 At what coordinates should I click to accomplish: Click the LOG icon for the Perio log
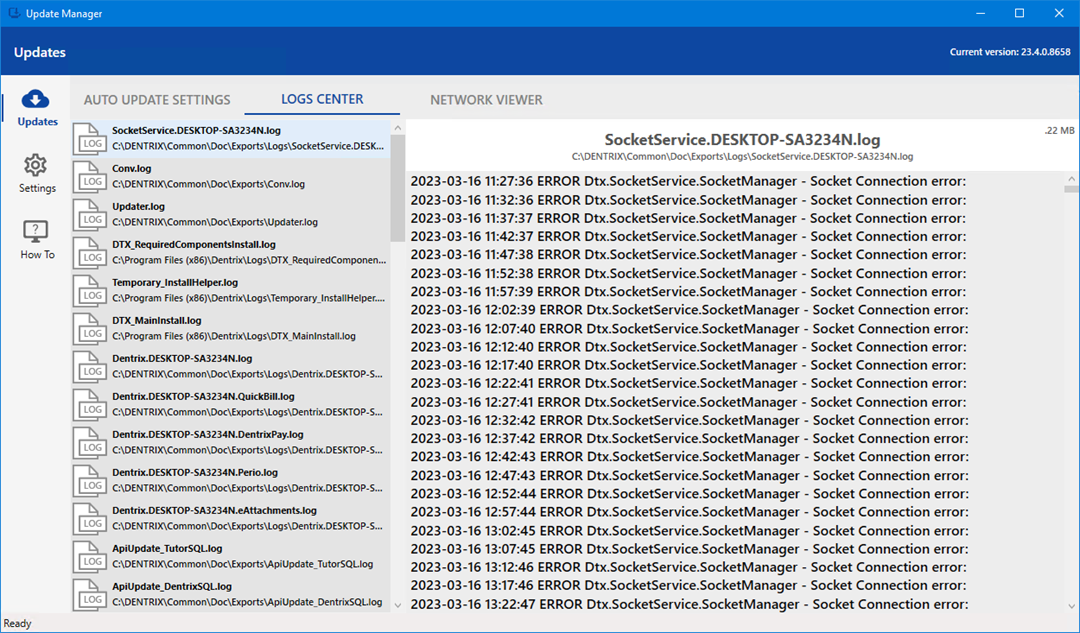(x=90, y=479)
